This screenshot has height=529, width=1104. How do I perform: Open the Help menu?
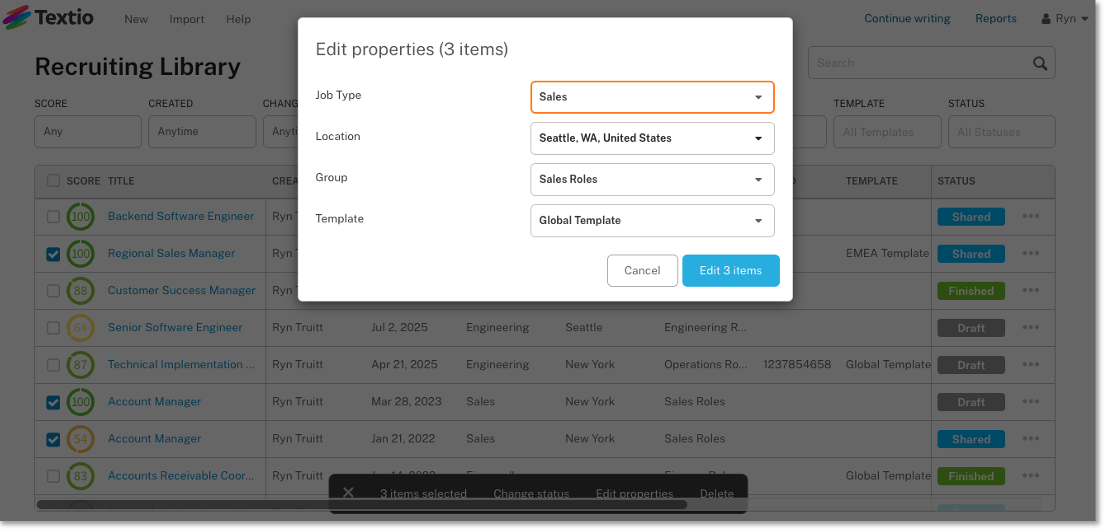239,19
